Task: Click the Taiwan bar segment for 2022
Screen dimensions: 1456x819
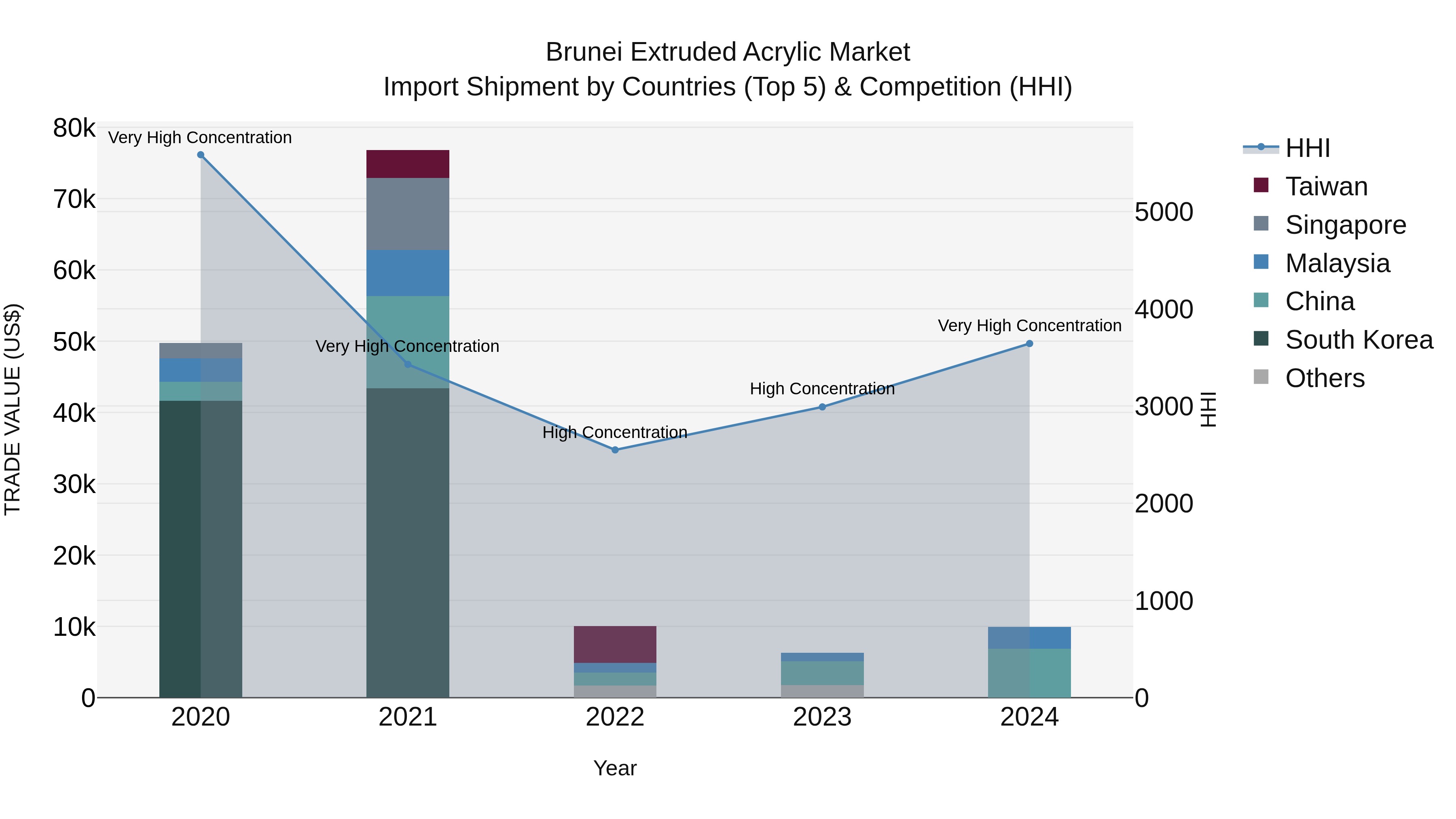Action: [x=615, y=644]
